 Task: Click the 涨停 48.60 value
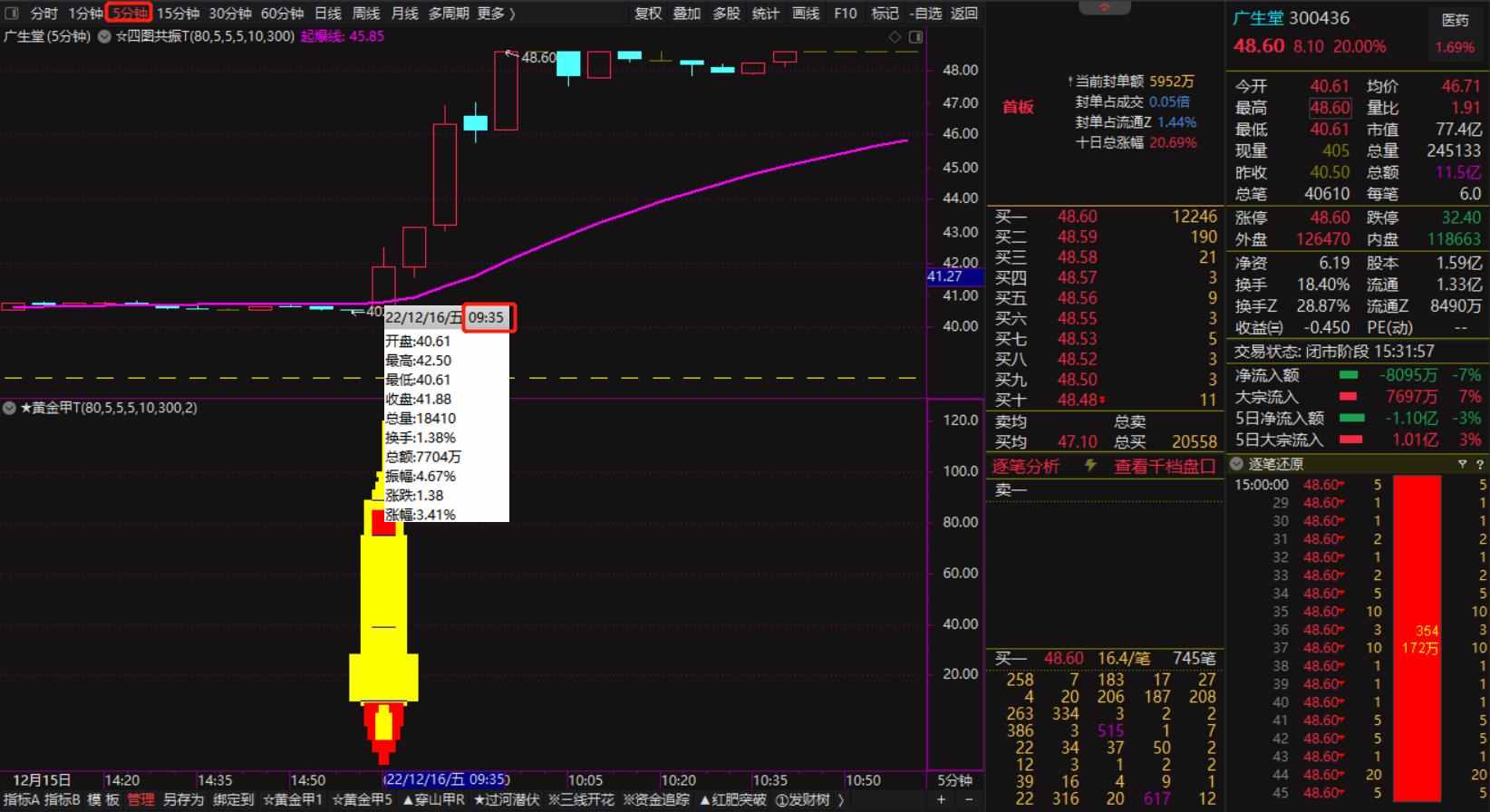click(x=1330, y=217)
